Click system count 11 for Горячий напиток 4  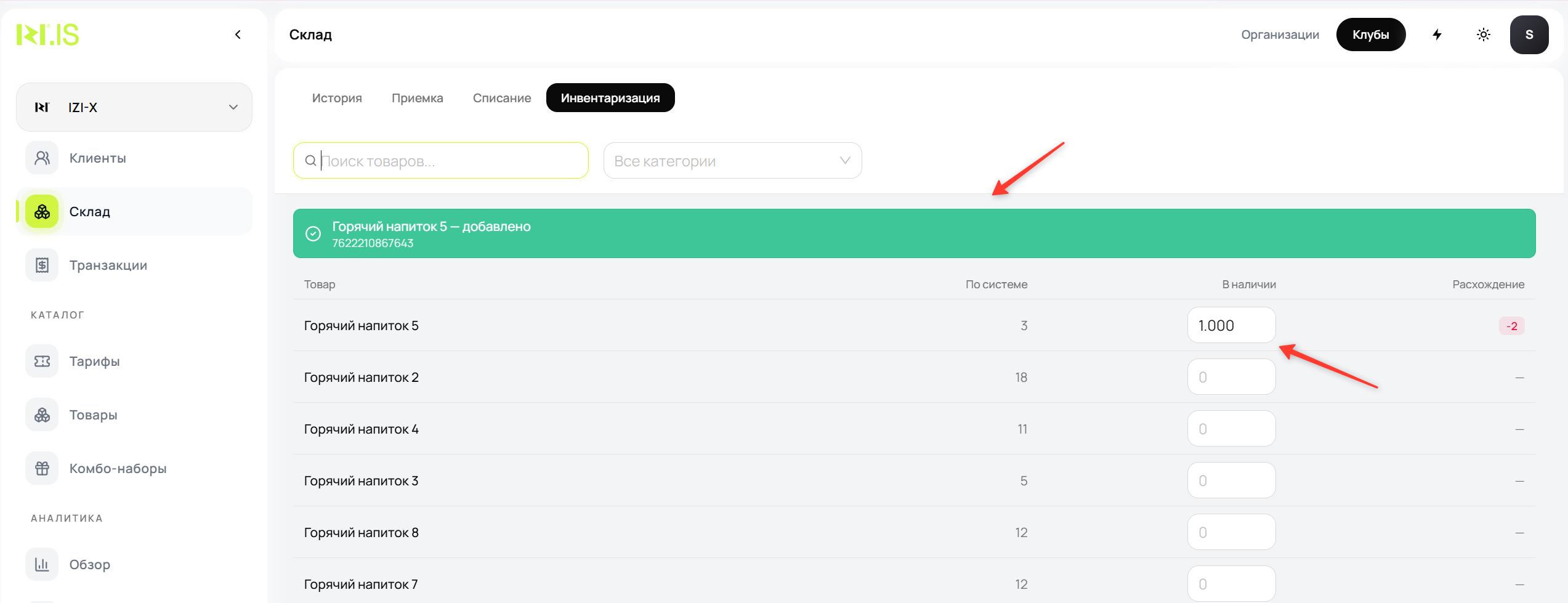1022,429
